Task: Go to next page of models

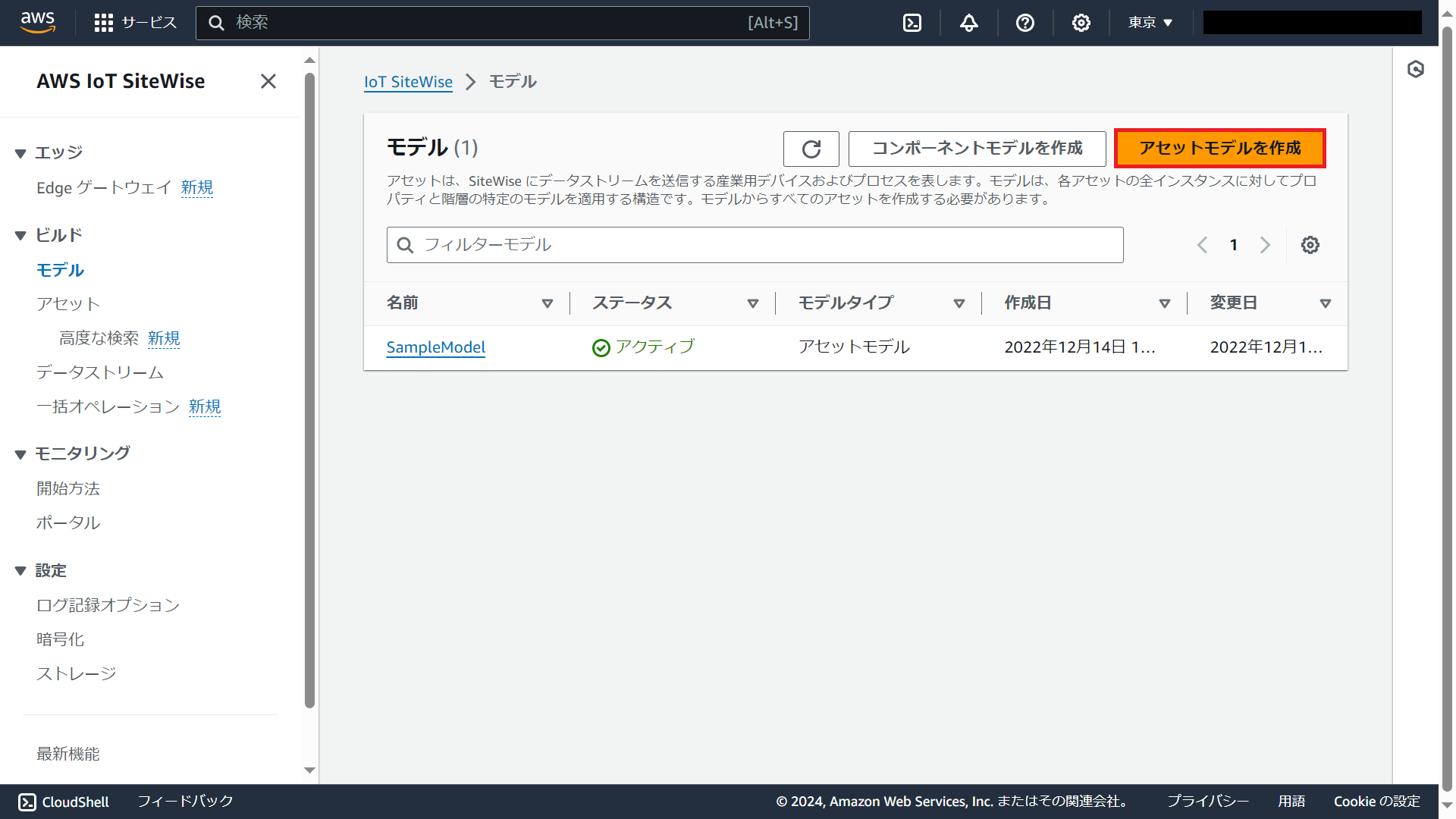Action: click(1264, 245)
